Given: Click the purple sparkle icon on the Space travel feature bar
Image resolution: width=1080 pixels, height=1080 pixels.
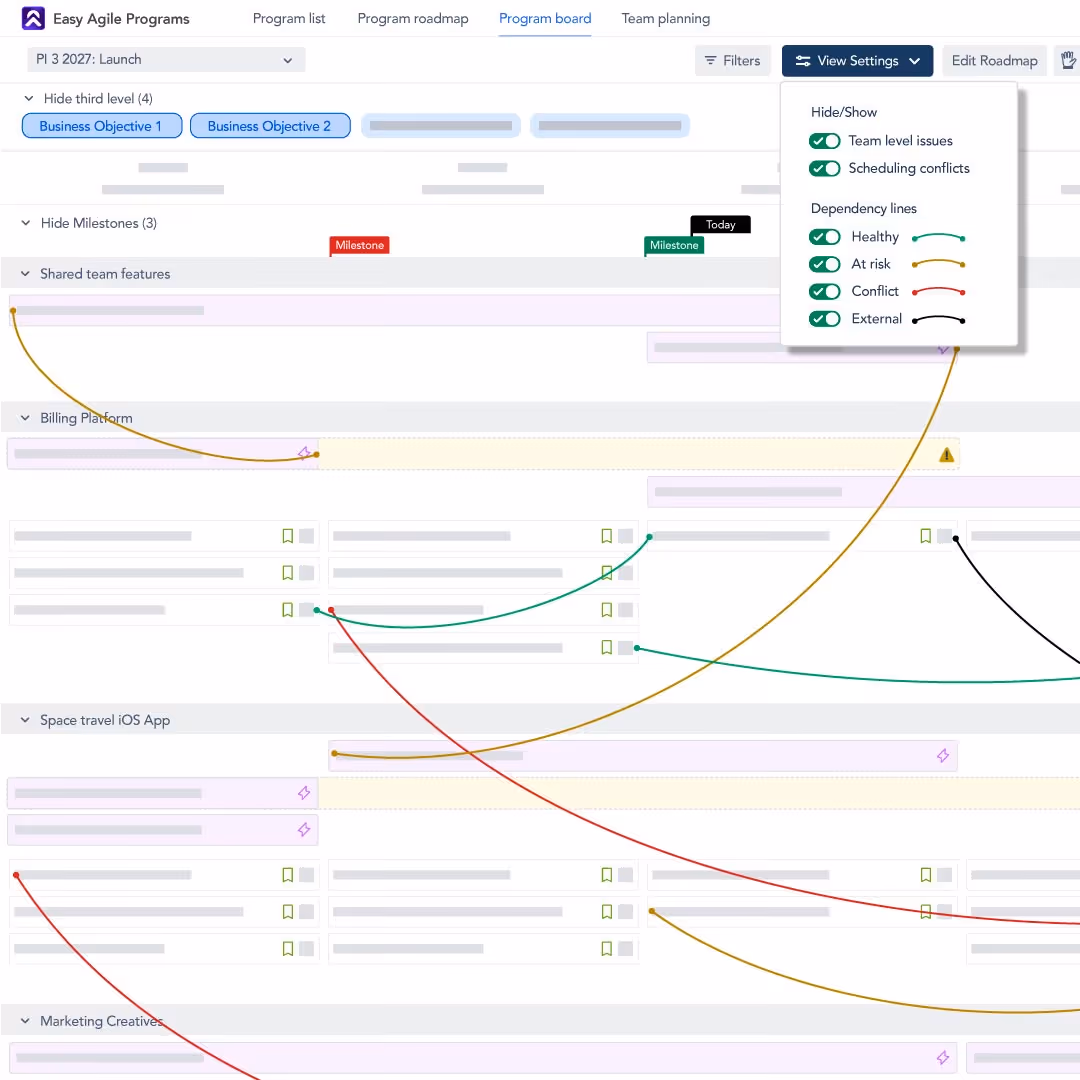Looking at the screenshot, I should 942,755.
